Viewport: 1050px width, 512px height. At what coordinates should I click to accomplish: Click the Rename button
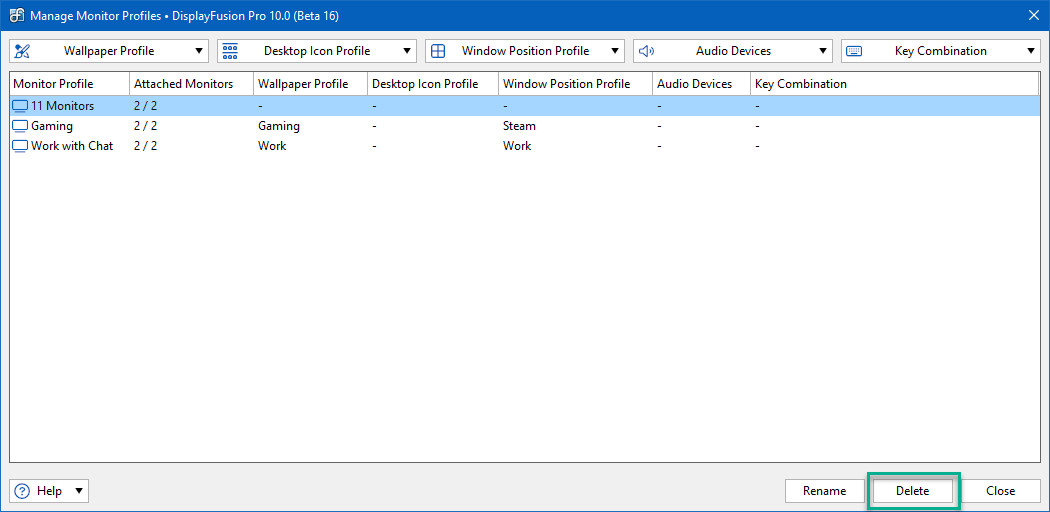824,491
